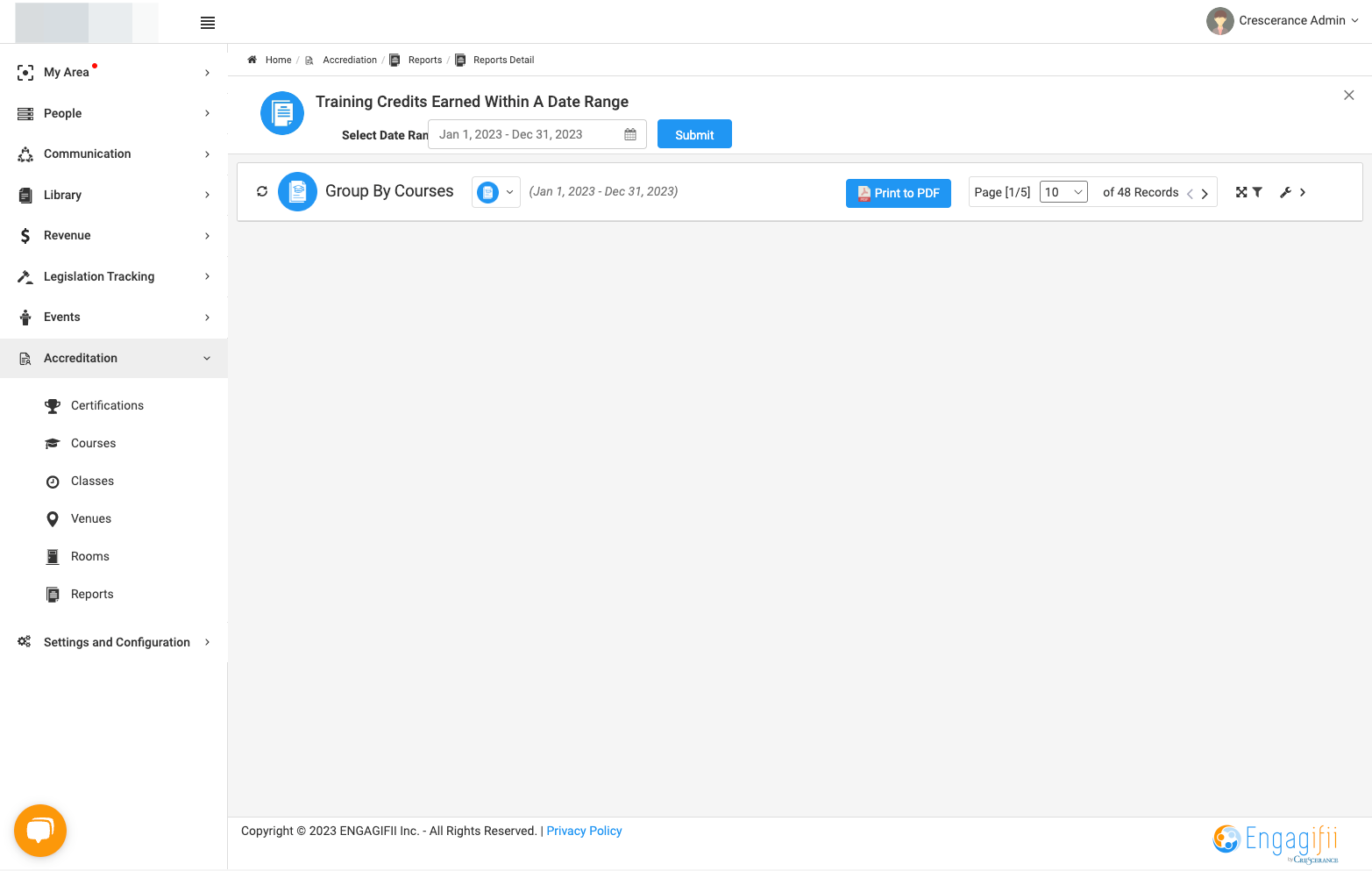Open Certifications in sidebar
Viewport: 1372px width, 871px height.
point(107,405)
